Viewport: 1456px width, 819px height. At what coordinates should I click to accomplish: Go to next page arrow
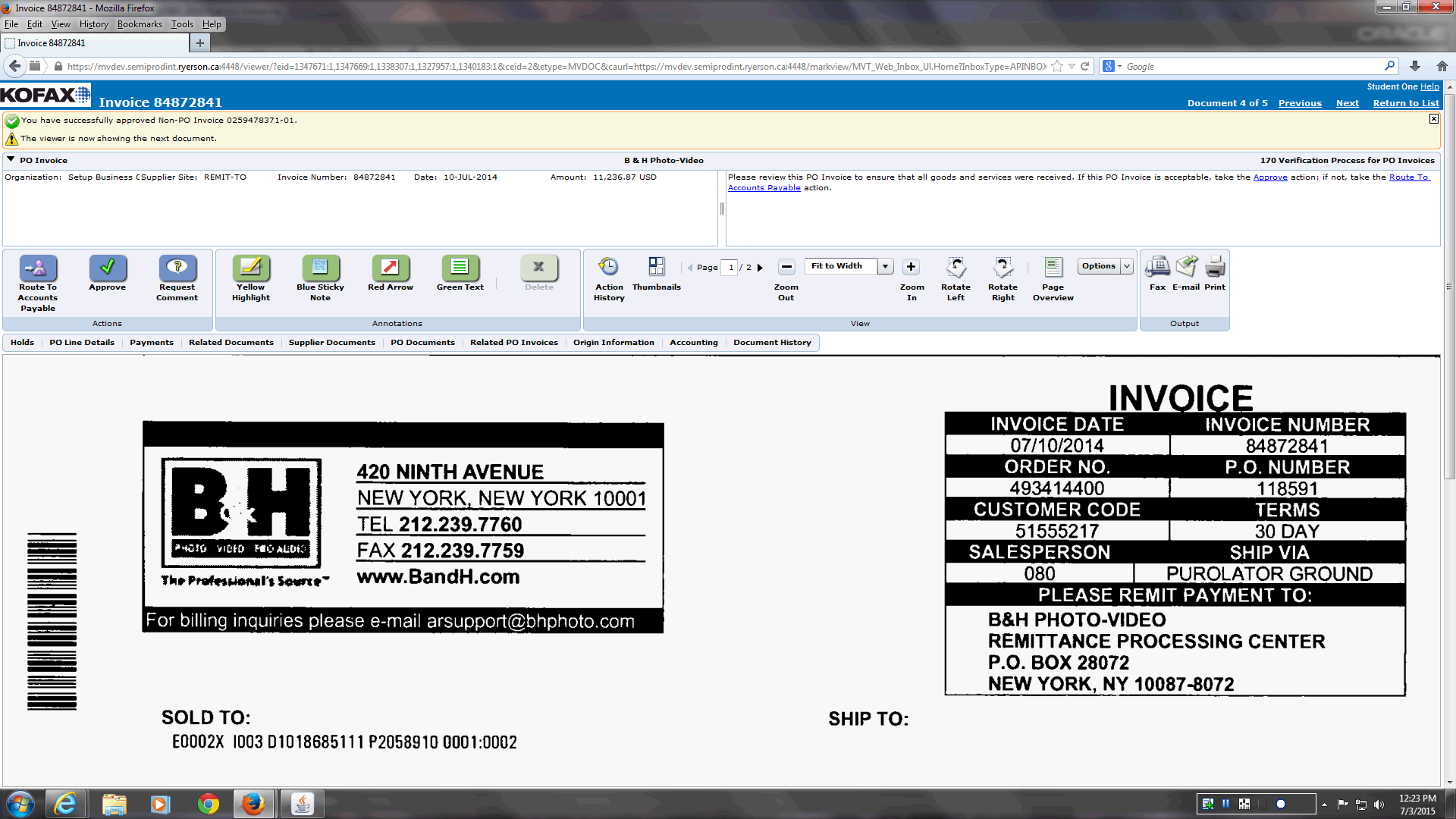760,268
